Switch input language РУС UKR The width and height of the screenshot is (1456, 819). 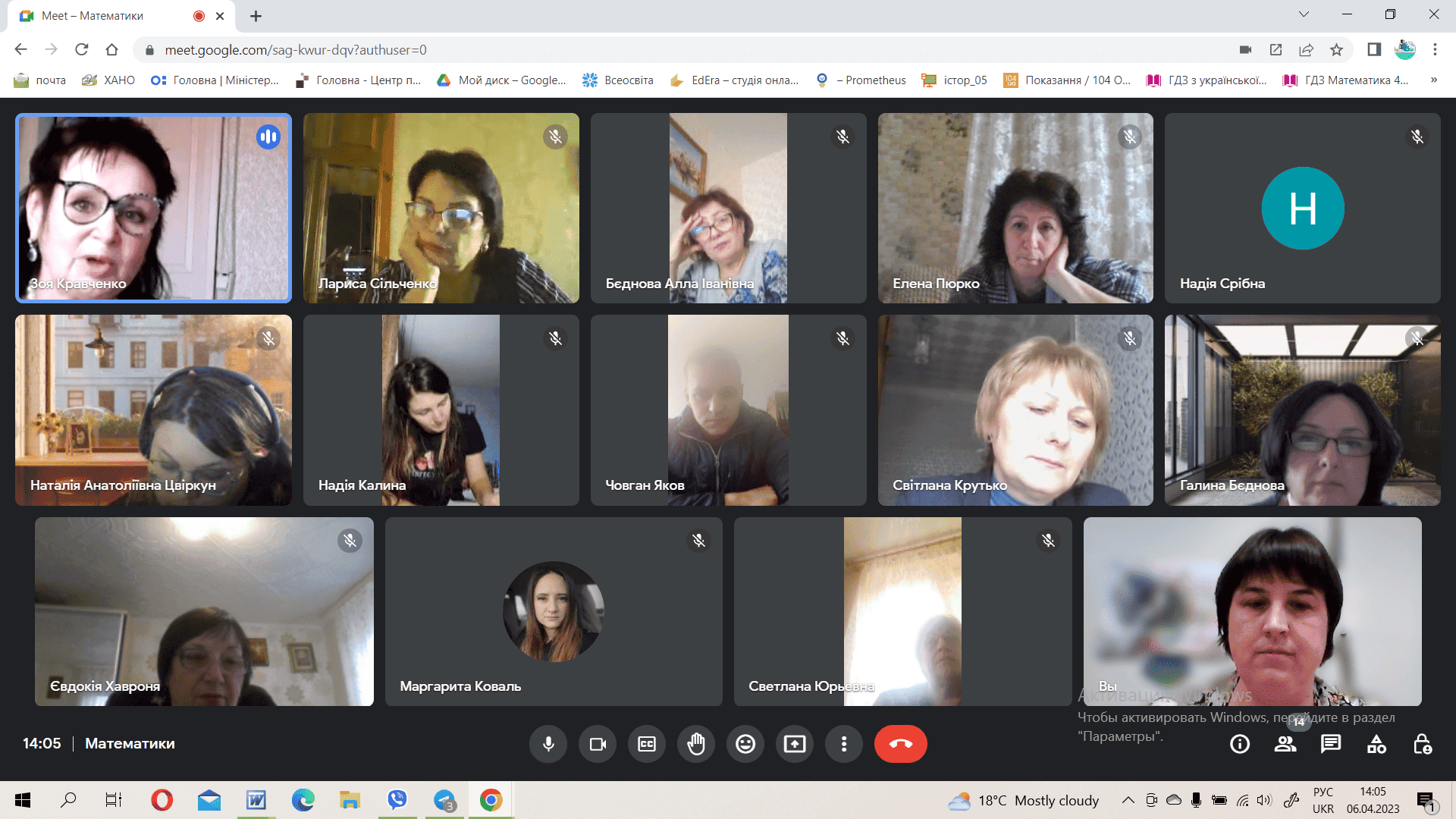tap(1323, 800)
